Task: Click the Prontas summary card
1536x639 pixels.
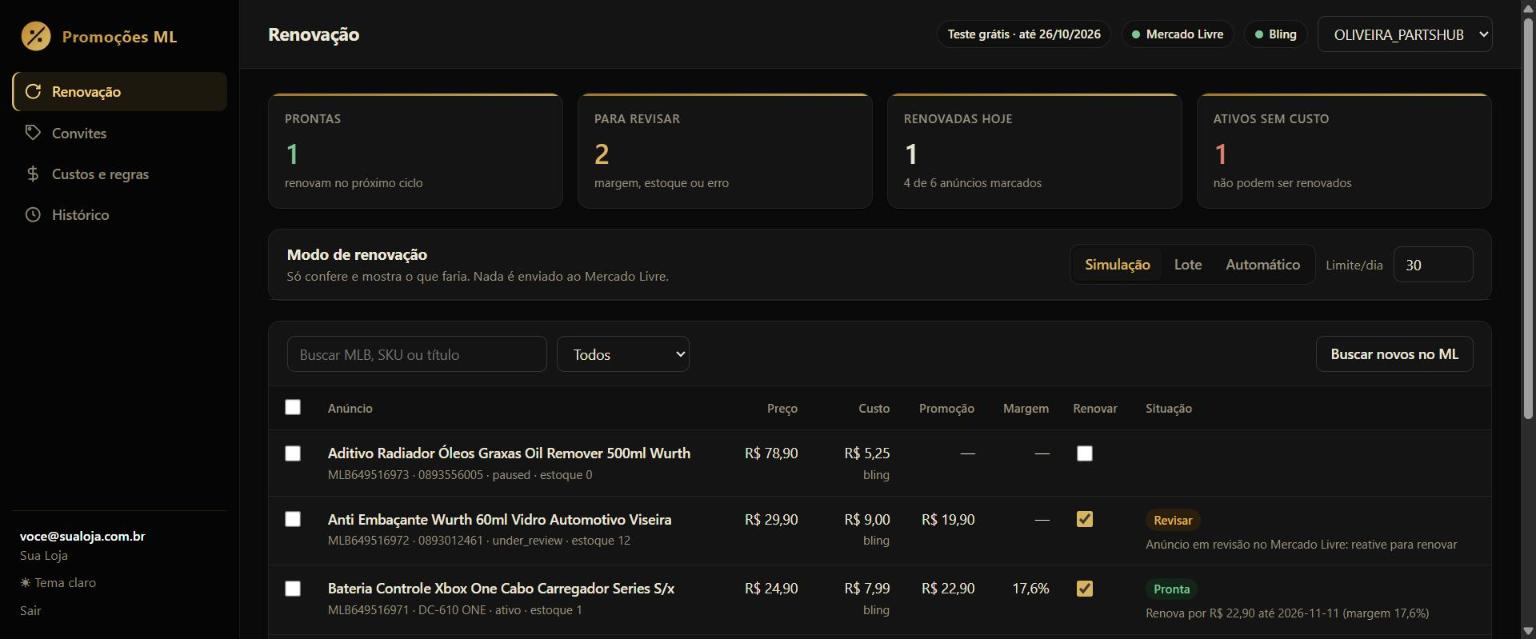Action: pos(415,151)
